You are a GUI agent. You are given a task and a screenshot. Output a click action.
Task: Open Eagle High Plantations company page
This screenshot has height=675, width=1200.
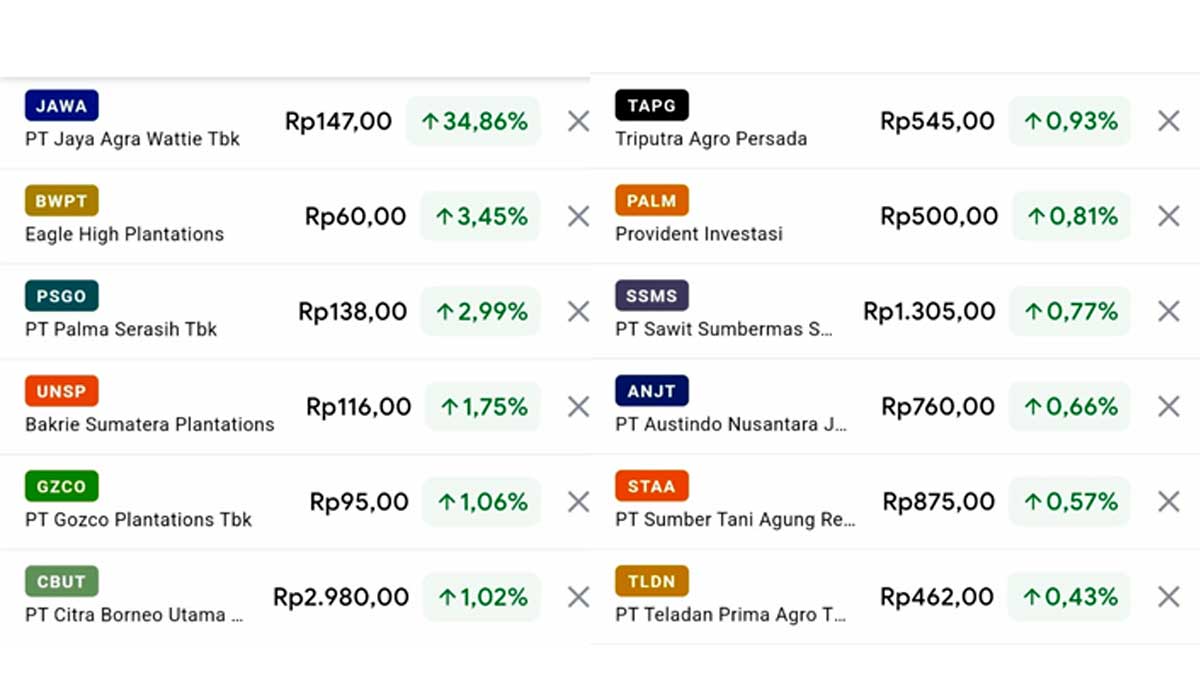[x=124, y=234]
